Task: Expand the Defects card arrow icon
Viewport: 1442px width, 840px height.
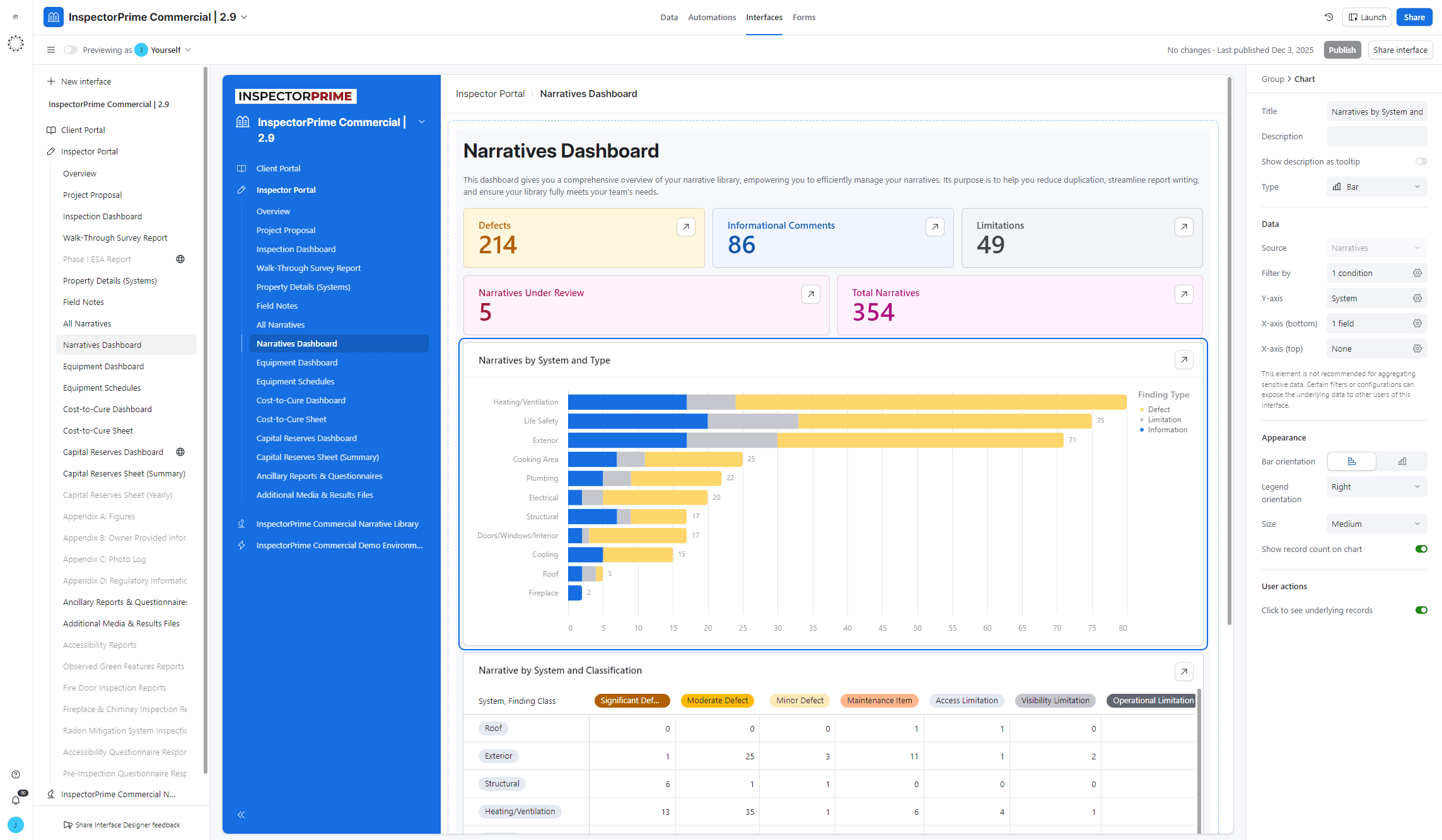Action: (685, 227)
